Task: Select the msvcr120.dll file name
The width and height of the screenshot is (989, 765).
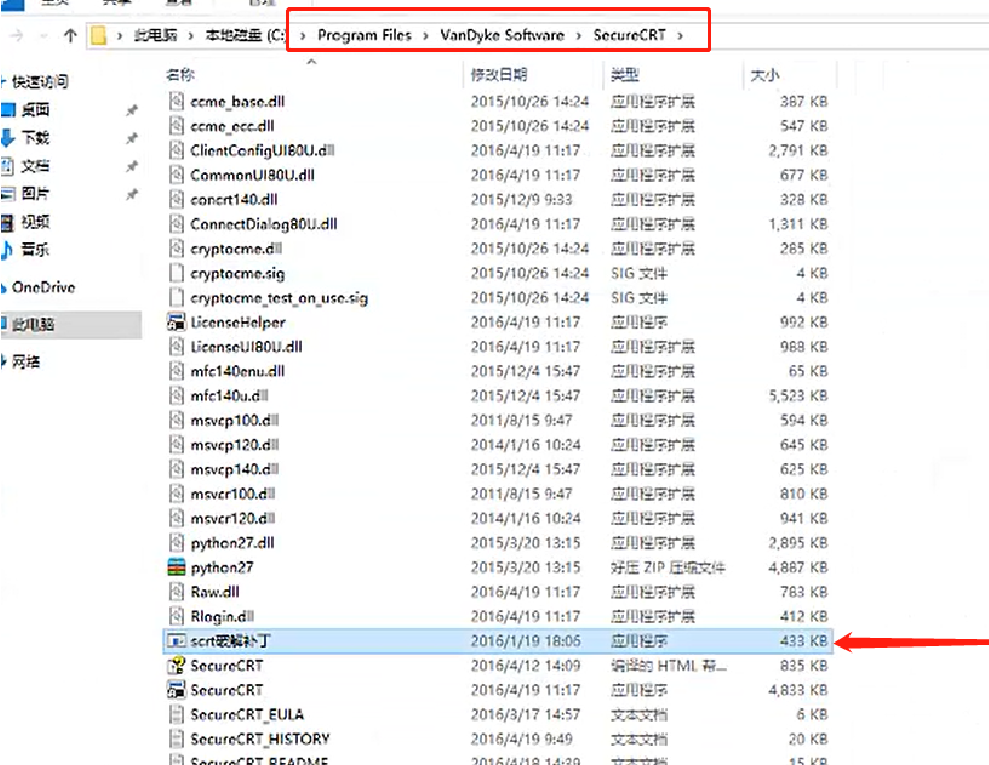Action: click(233, 518)
